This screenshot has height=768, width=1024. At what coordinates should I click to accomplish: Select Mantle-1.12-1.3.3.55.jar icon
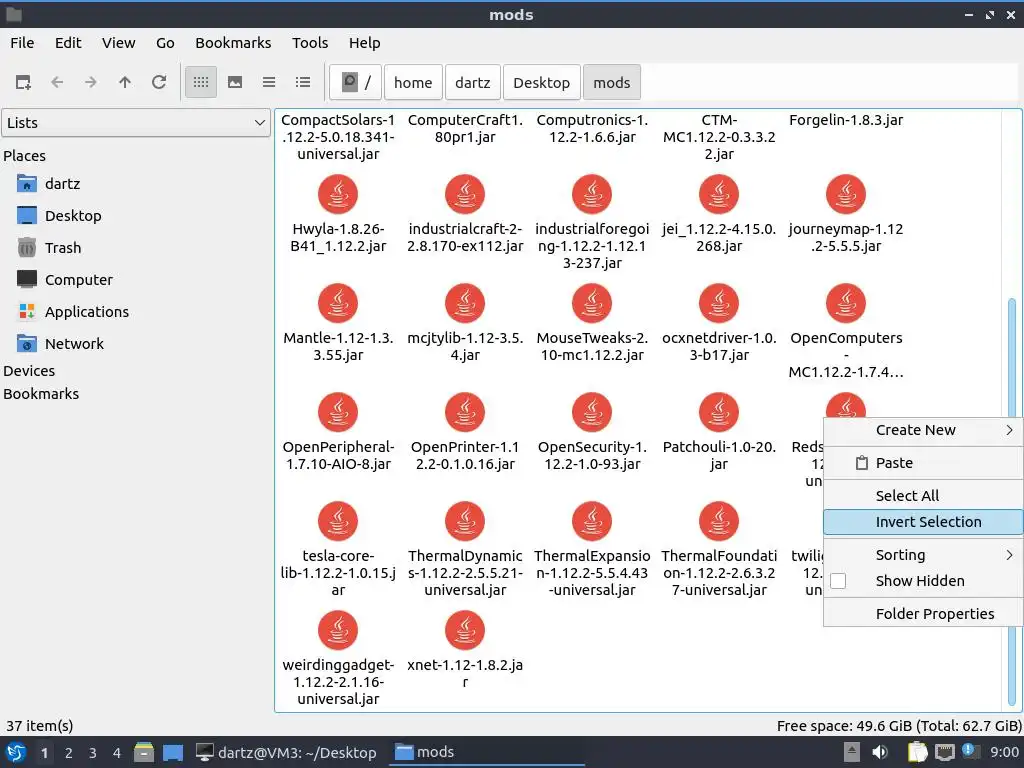tap(338, 303)
